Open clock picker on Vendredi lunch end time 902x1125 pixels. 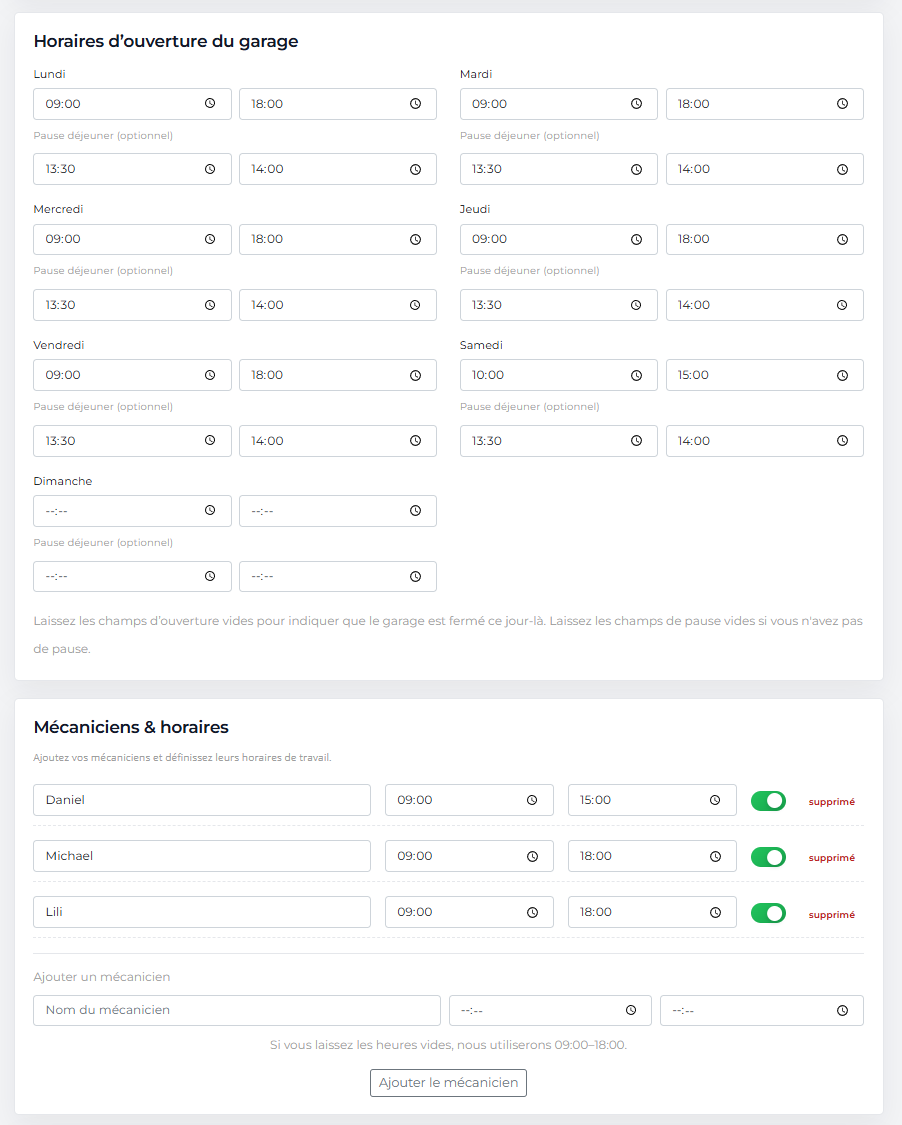(x=416, y=440)
